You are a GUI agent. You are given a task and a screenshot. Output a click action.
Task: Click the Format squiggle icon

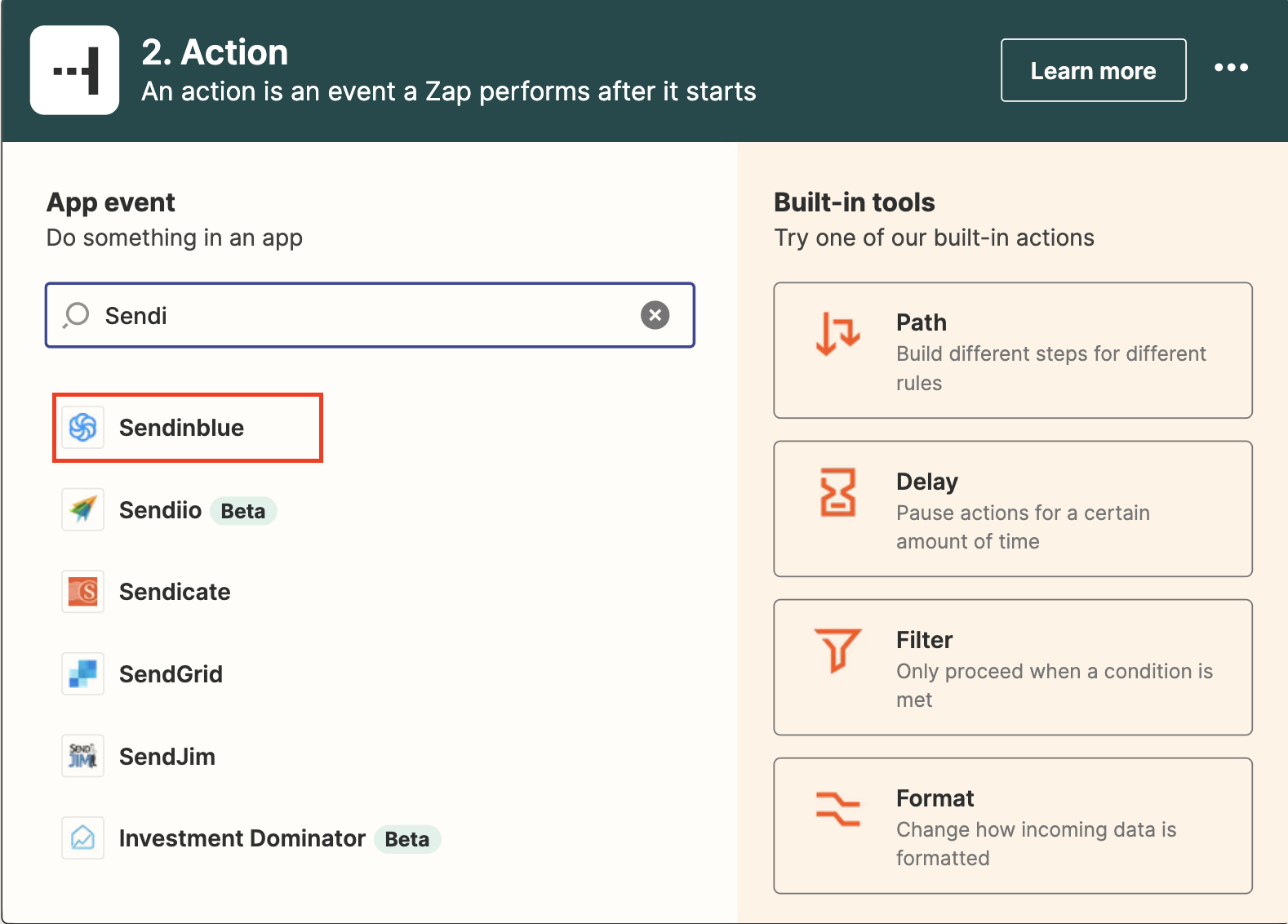tap(837, 809)
